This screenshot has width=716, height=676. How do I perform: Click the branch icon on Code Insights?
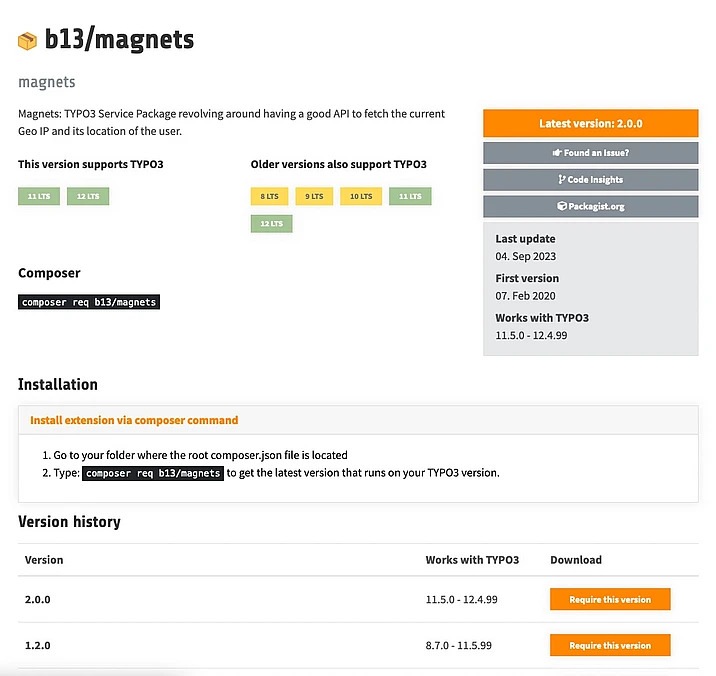pyautogui.click(x=562, y=180)
